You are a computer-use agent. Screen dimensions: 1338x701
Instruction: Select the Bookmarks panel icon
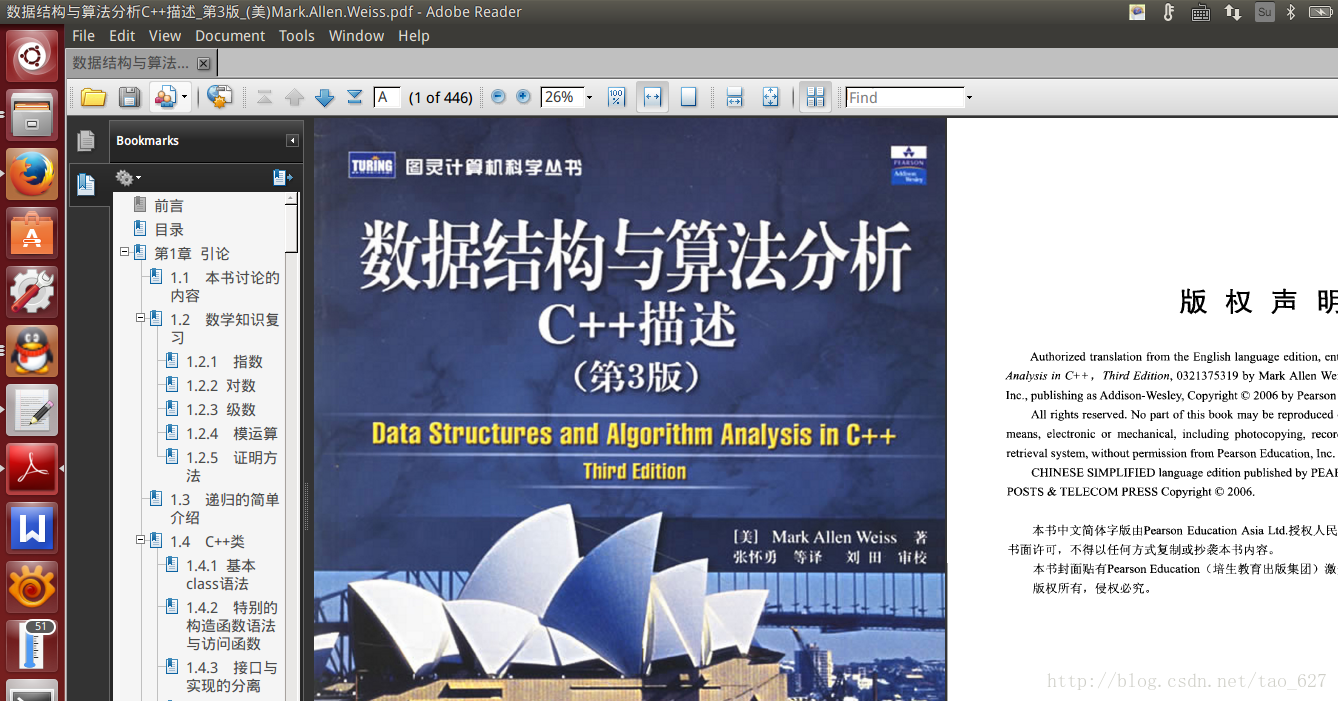point(86,185)
